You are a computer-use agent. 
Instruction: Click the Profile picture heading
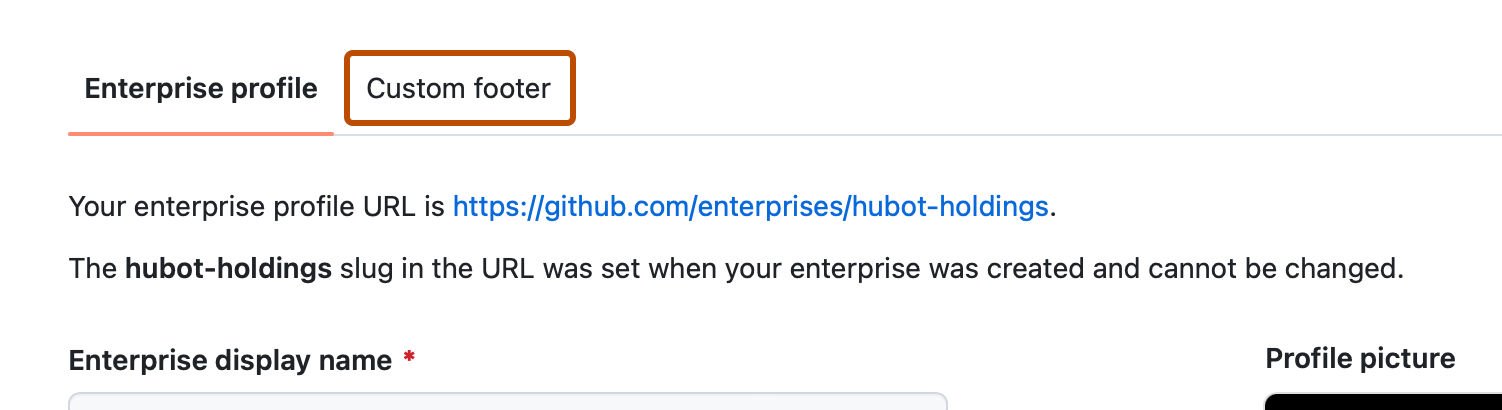click(x=1360, y=358)
